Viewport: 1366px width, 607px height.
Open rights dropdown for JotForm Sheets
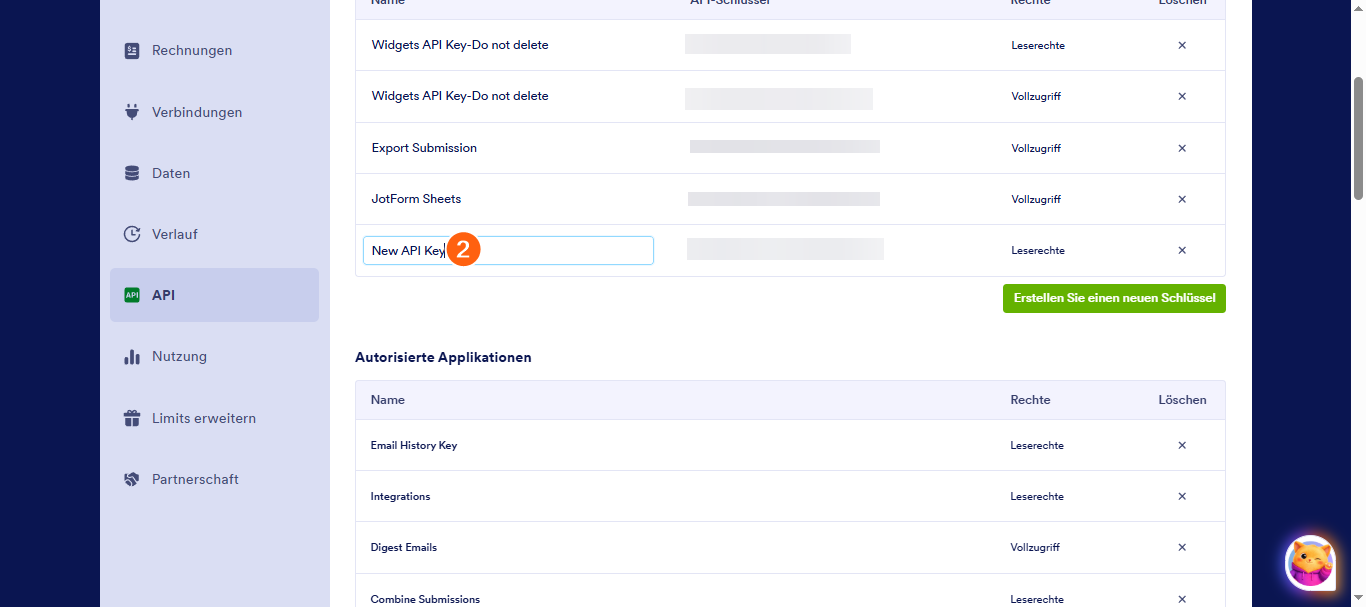click(x=1036, y=199)
